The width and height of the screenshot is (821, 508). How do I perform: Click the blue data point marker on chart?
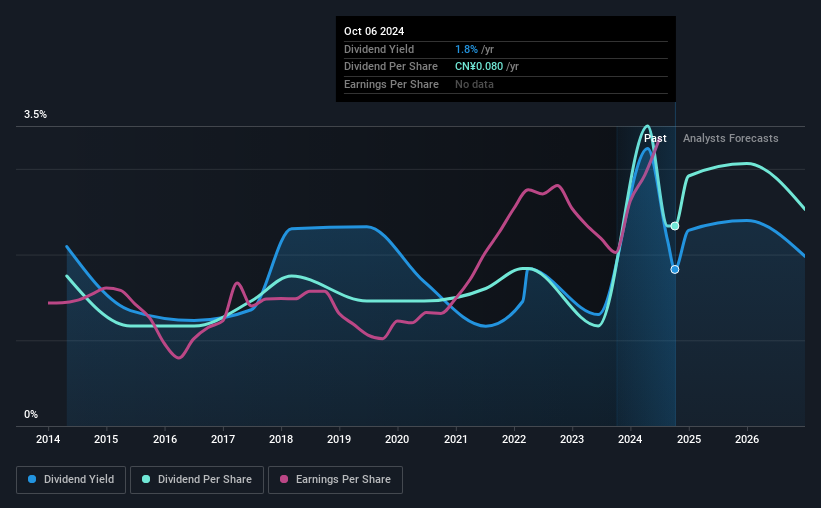click(x=675, y=269)
